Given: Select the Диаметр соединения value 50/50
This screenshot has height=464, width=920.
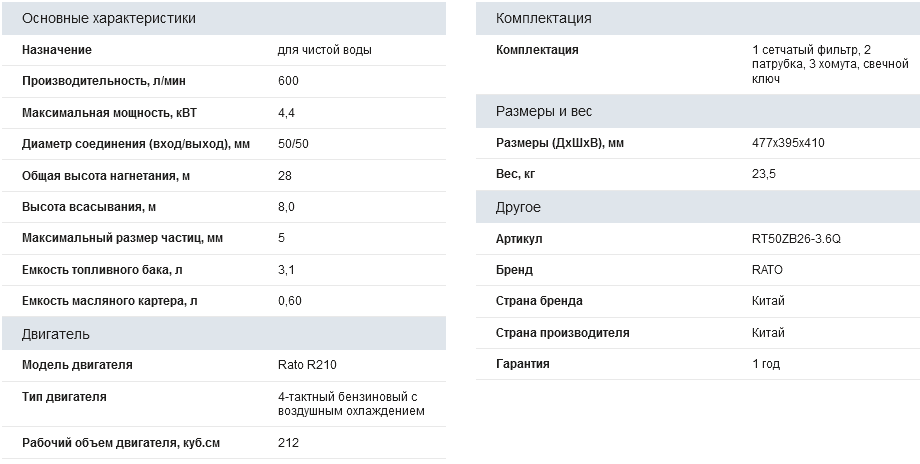Looking at the screenshot, I should (293, 144).
